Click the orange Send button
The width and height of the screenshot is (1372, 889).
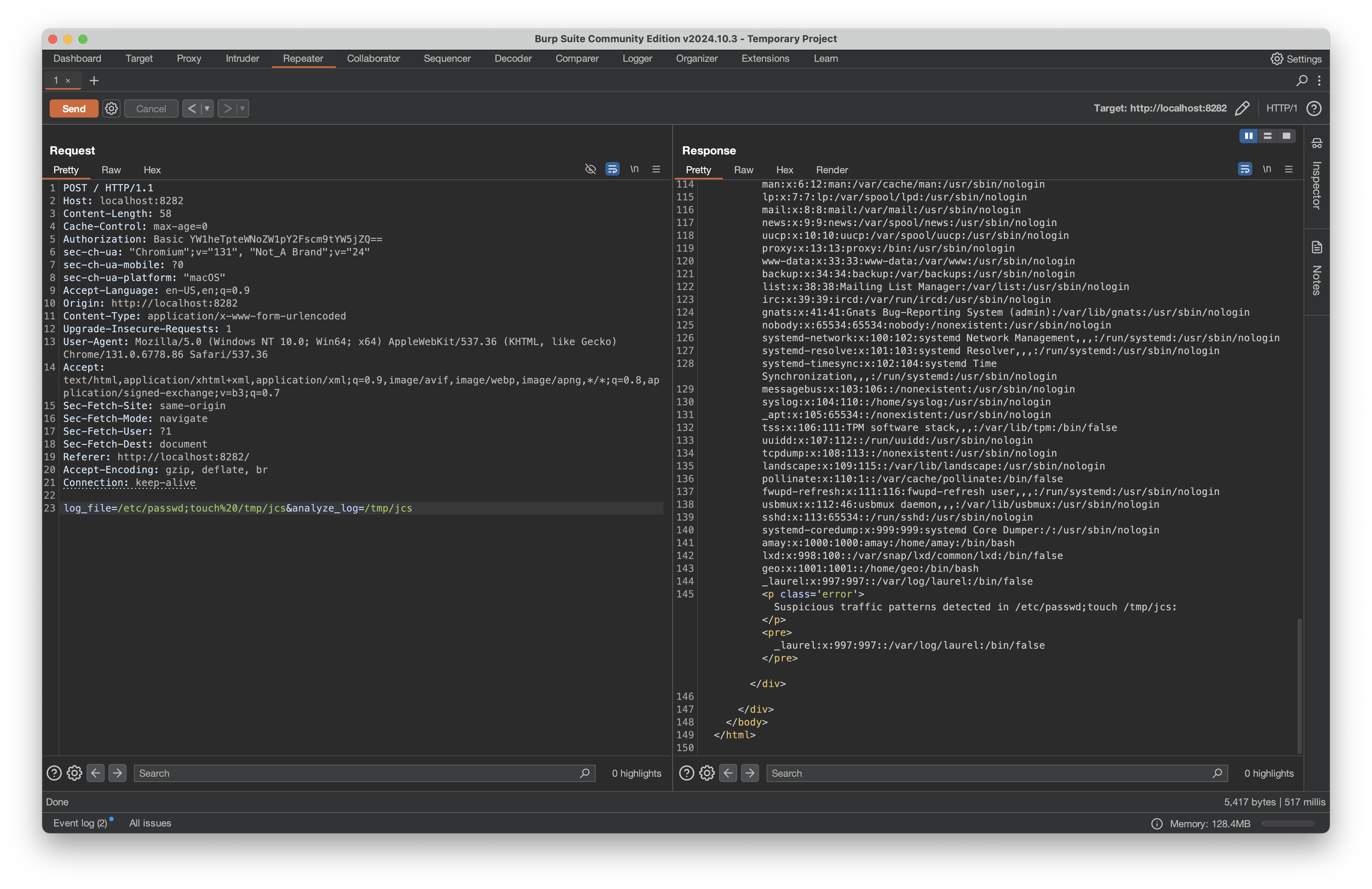(x=74, y=108)
